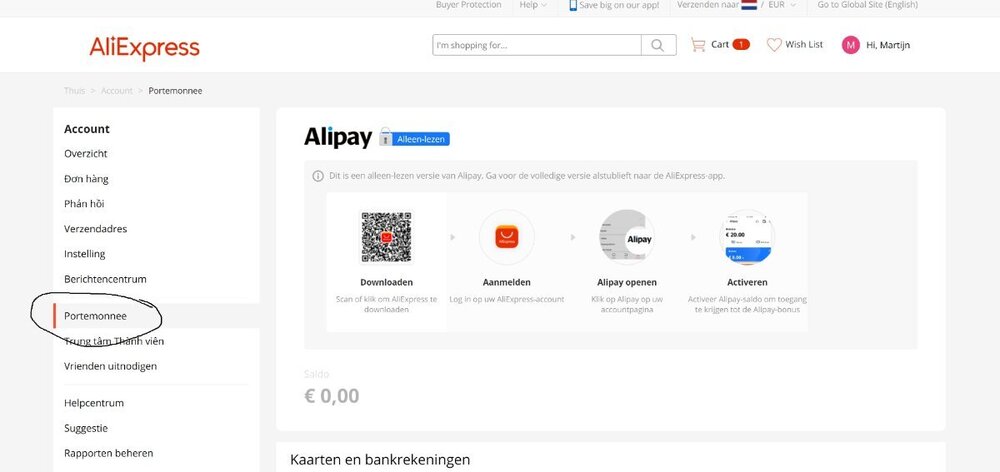Click the orange Aanmelden app icon
The width and height of the screenshot is (1000, 472).
(506, 236)
